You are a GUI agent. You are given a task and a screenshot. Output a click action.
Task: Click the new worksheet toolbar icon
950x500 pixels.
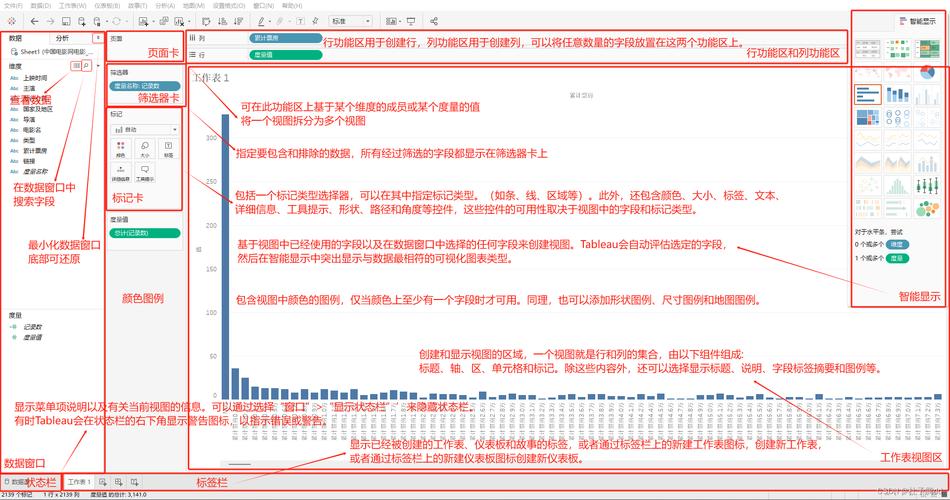(x=143, y=21)
